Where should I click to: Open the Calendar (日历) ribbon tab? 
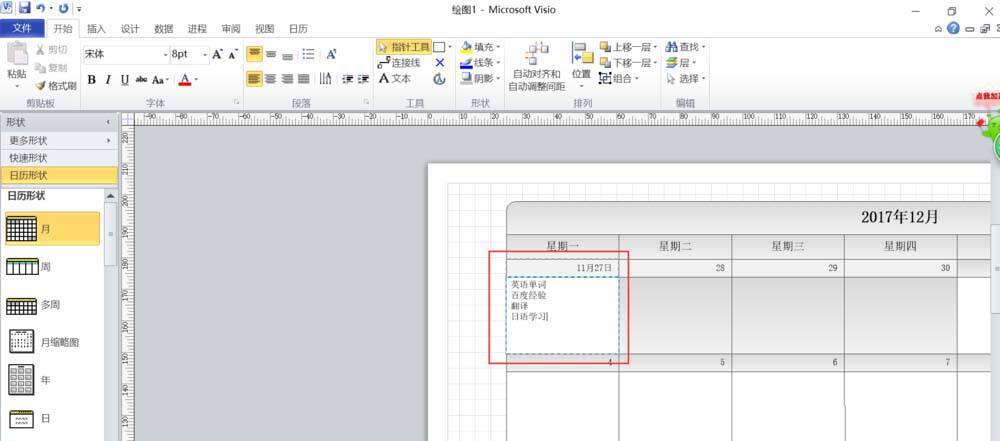[x=298, y=29]
